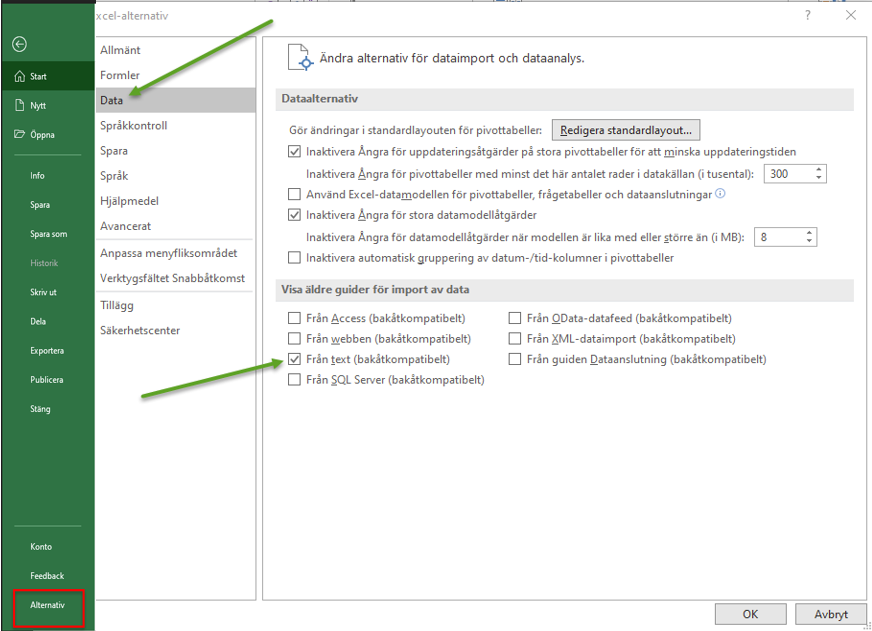Decrease the data model MB size spinner
The height and width of the screenshot is (631, 872).
coord(809,242)
